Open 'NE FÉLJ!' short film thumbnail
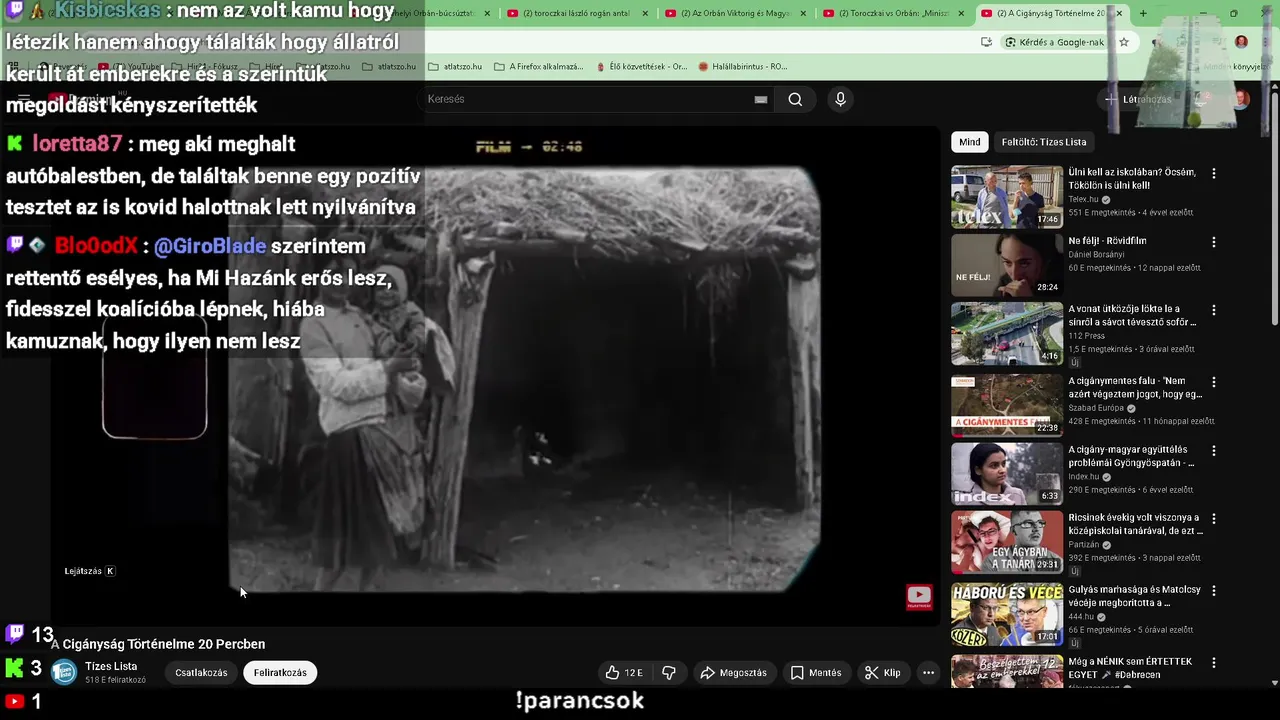1280x720 pixels. [x=1006, y=266]
